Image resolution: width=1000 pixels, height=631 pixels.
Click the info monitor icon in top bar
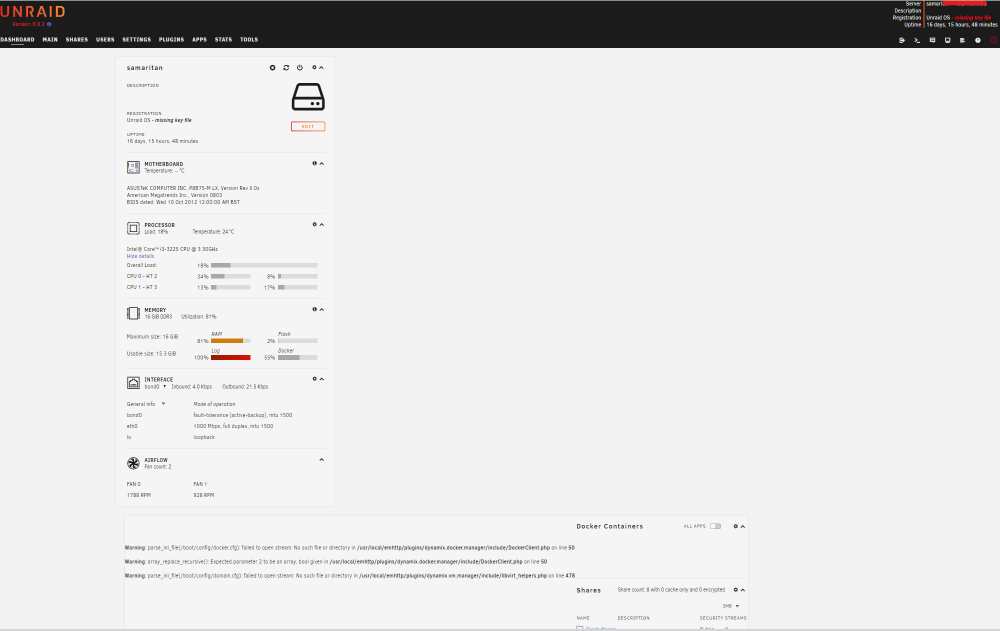(948, 40)
